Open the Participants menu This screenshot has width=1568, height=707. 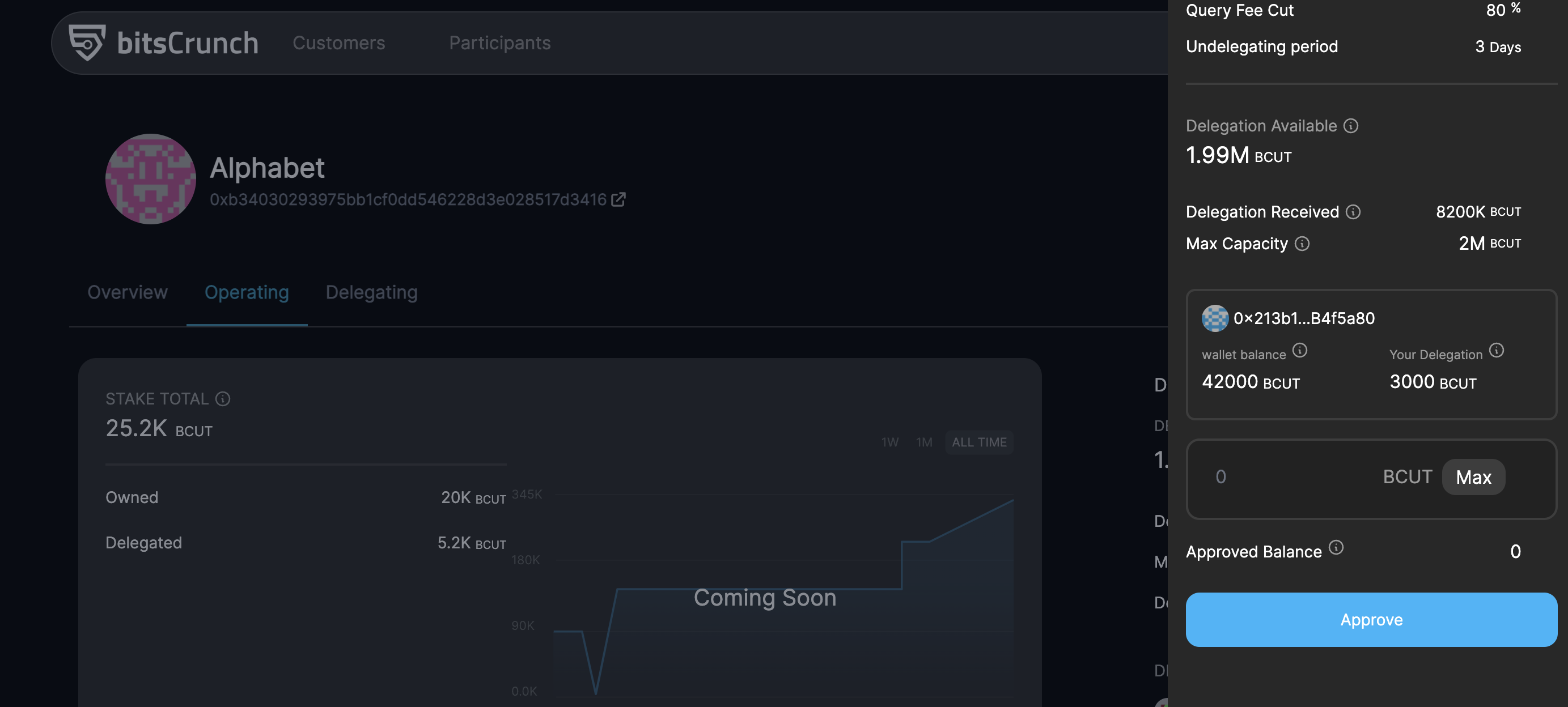(500, 42)
